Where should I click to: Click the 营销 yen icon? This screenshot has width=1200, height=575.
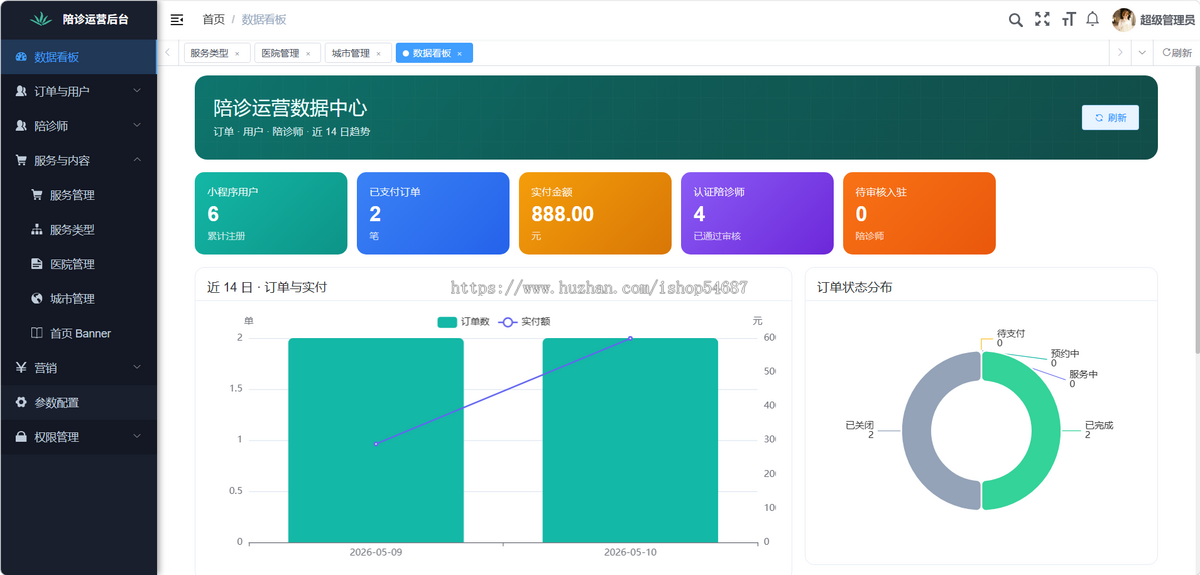coord(21,367)
